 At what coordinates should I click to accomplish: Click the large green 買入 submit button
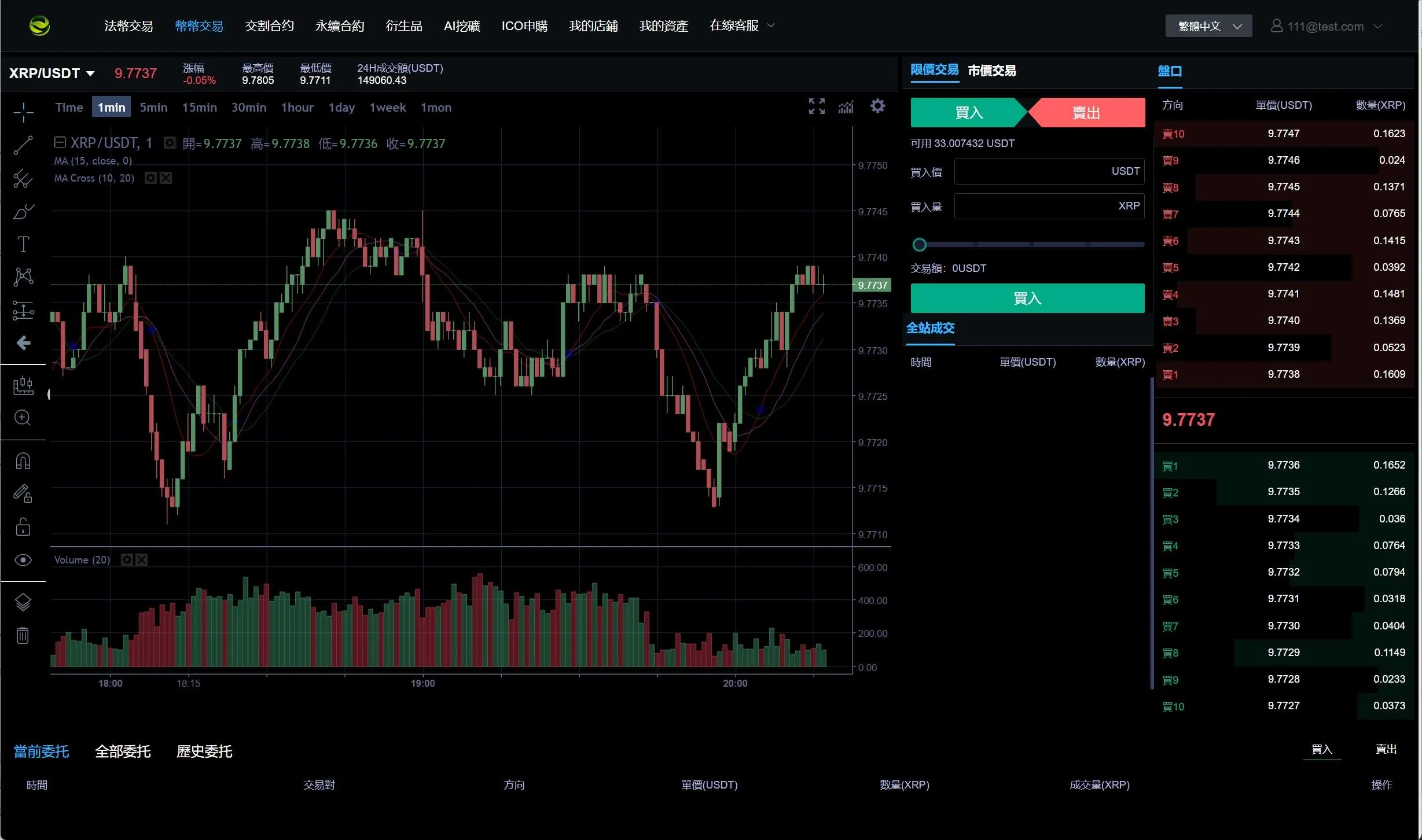click(x=1027, y=299)
